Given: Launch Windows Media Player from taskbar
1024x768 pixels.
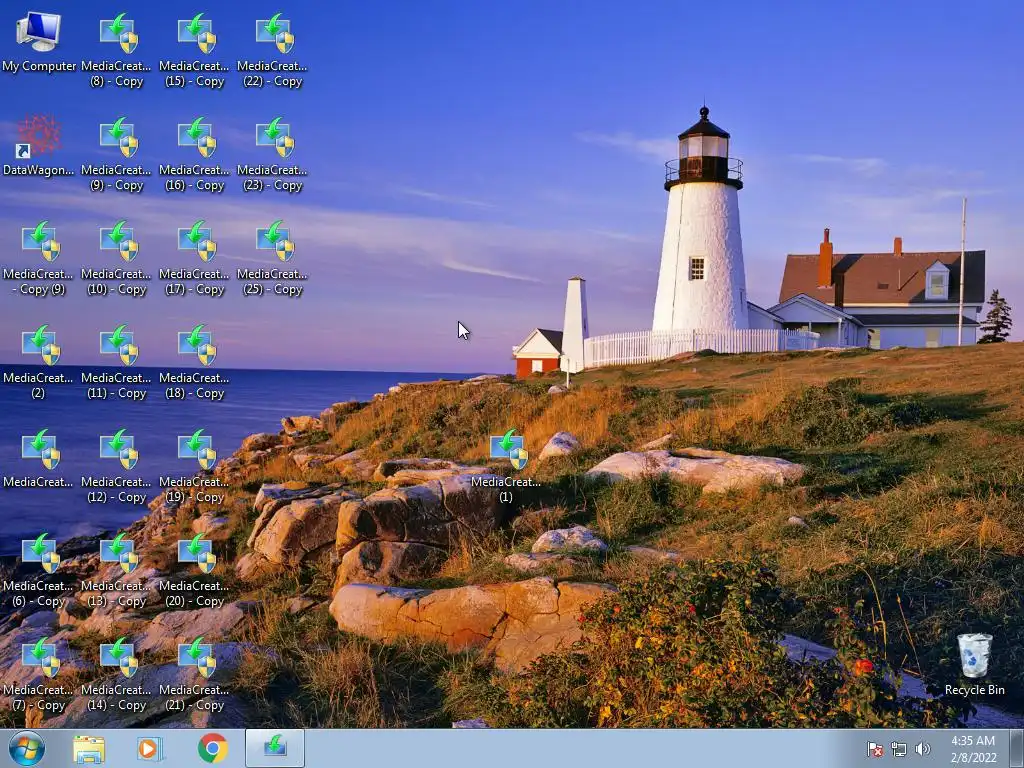Looking at the screenshot, I should (150, 748).
